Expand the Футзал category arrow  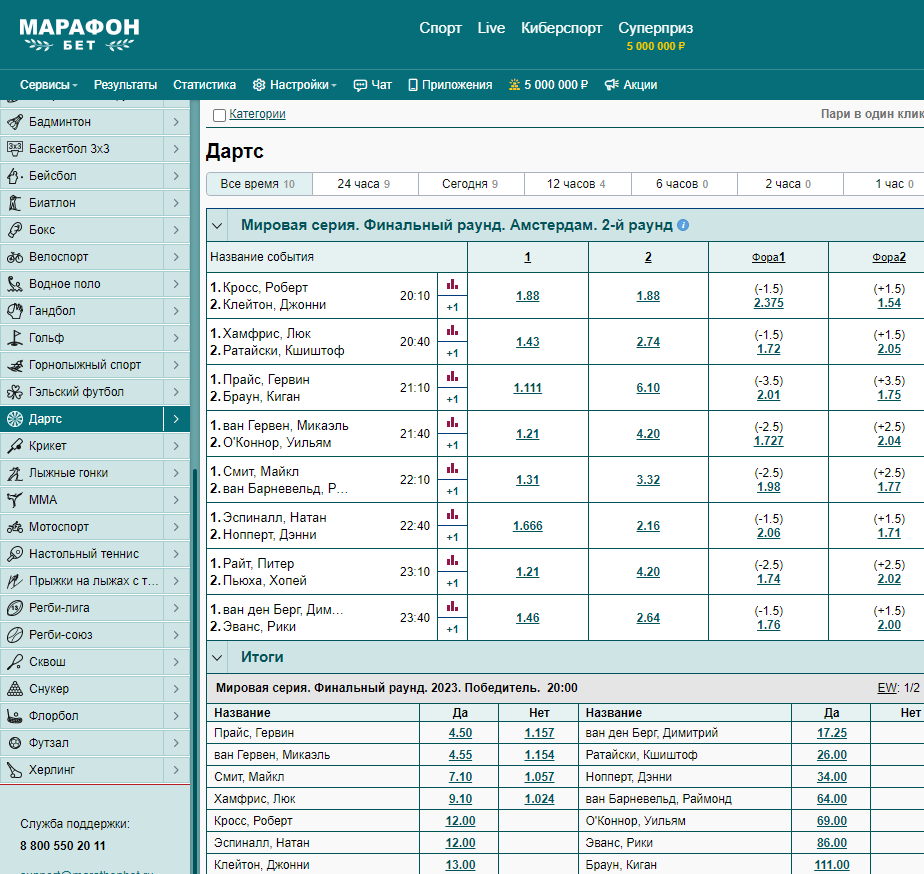click(176, 743)
